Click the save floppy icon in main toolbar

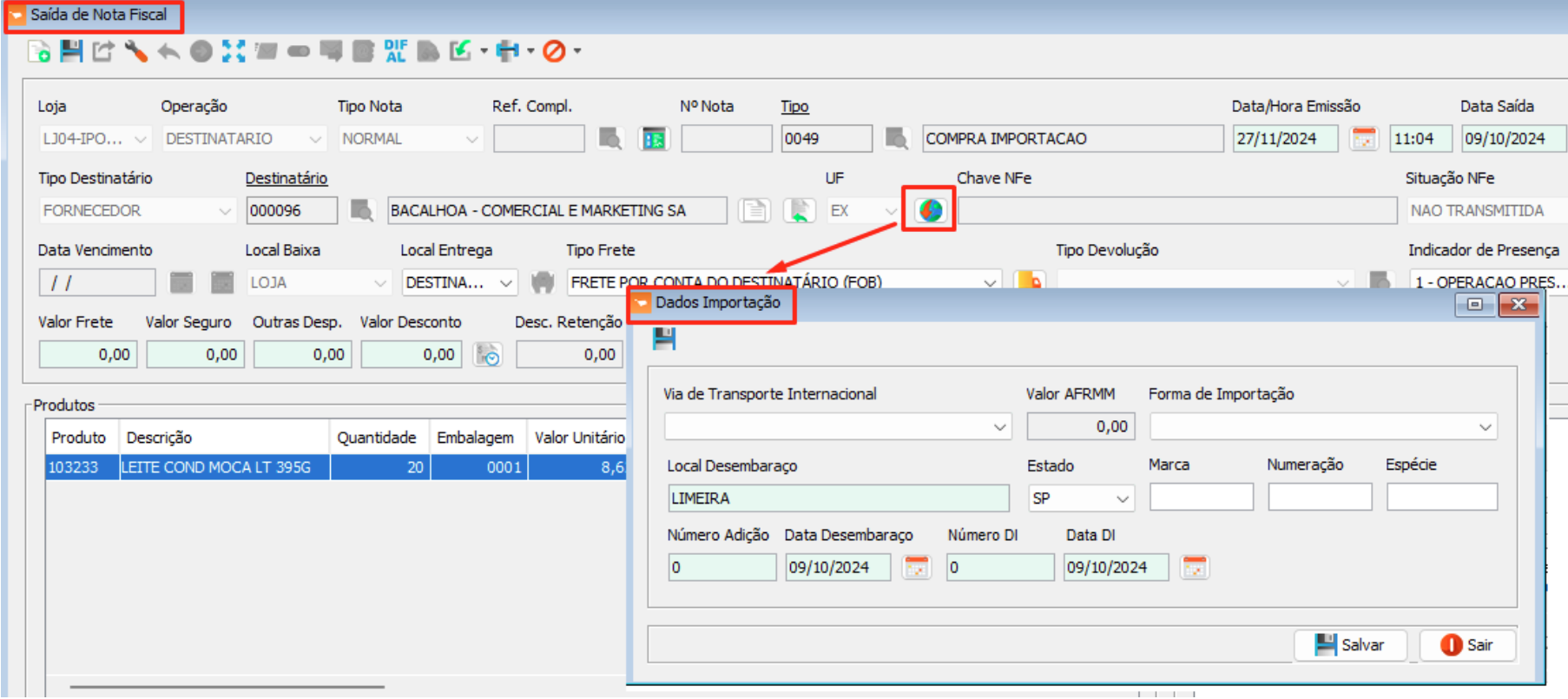pos(71,51)
